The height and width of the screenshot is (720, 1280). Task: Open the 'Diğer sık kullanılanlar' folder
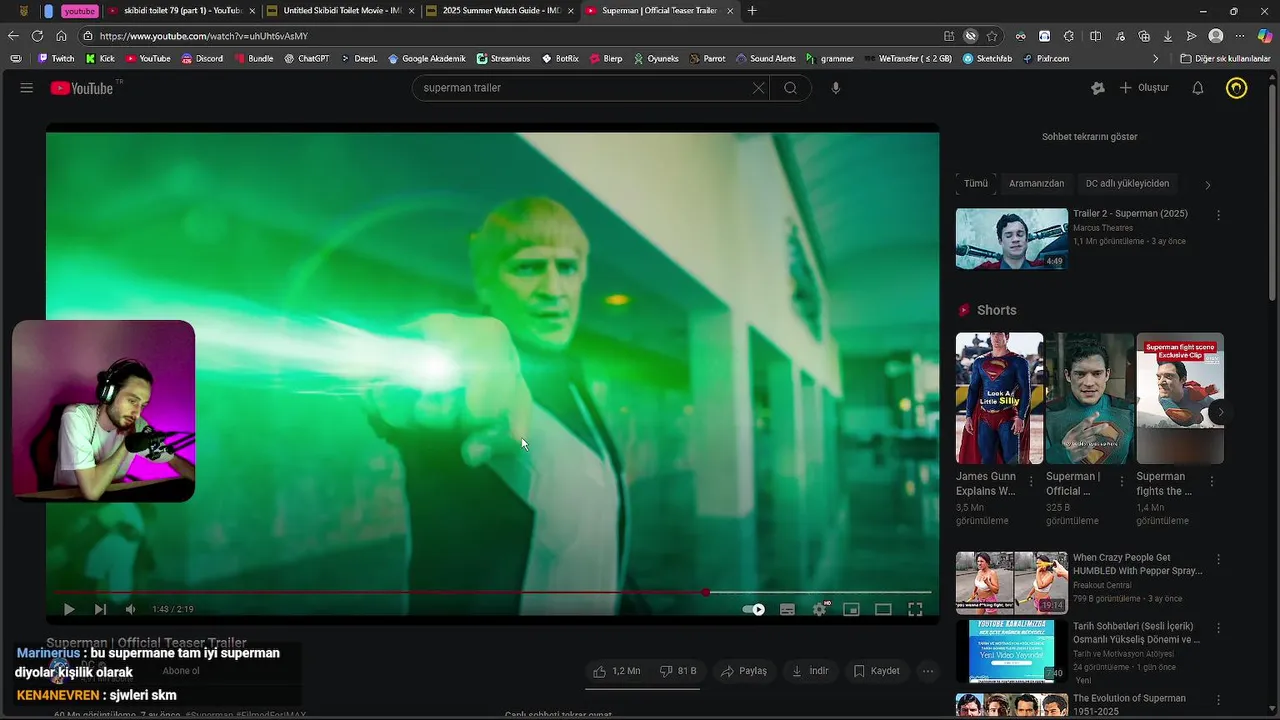pyautogui.click(x=1225, y=59)
